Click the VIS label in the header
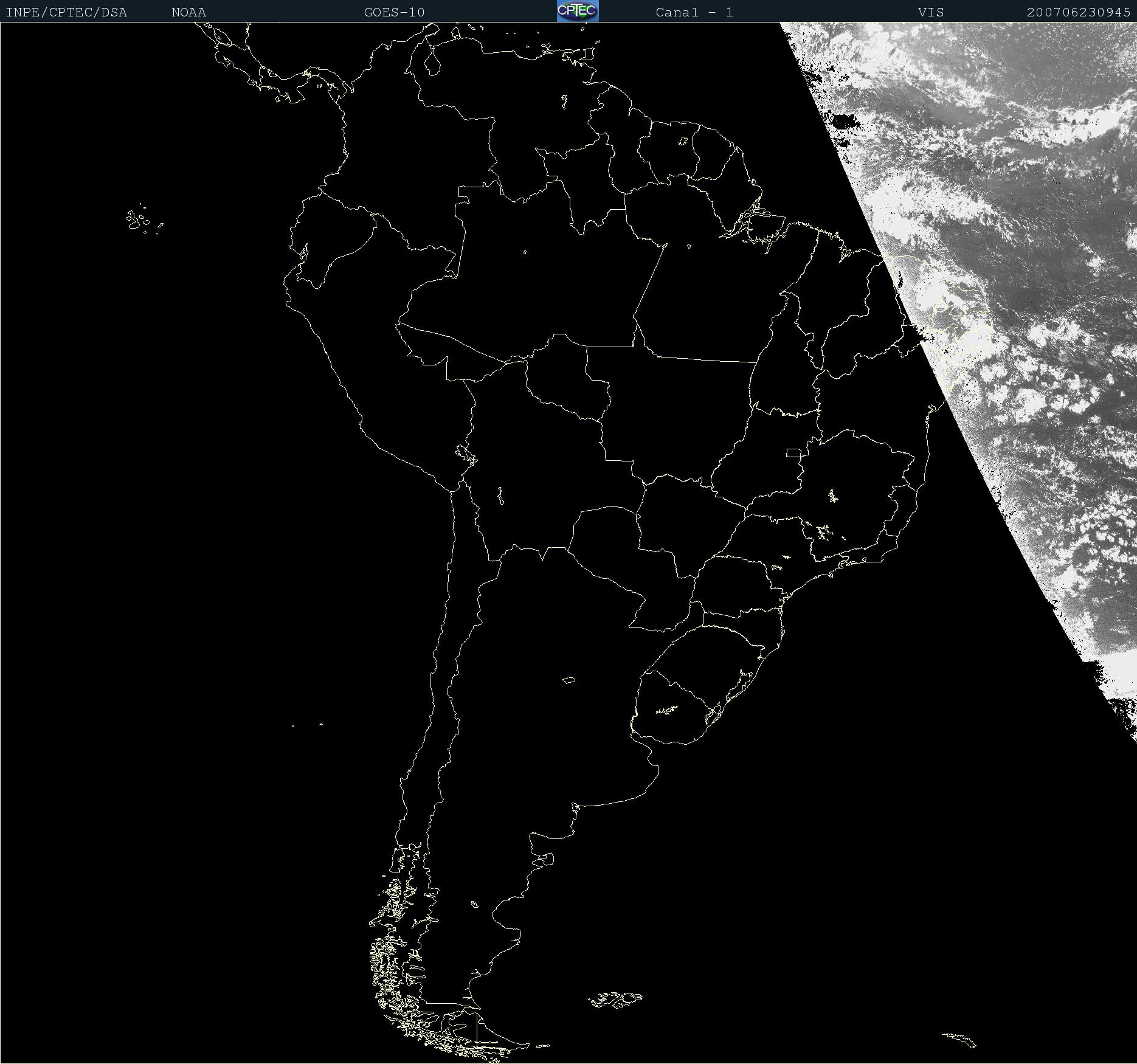 click(x=931, y=12)
